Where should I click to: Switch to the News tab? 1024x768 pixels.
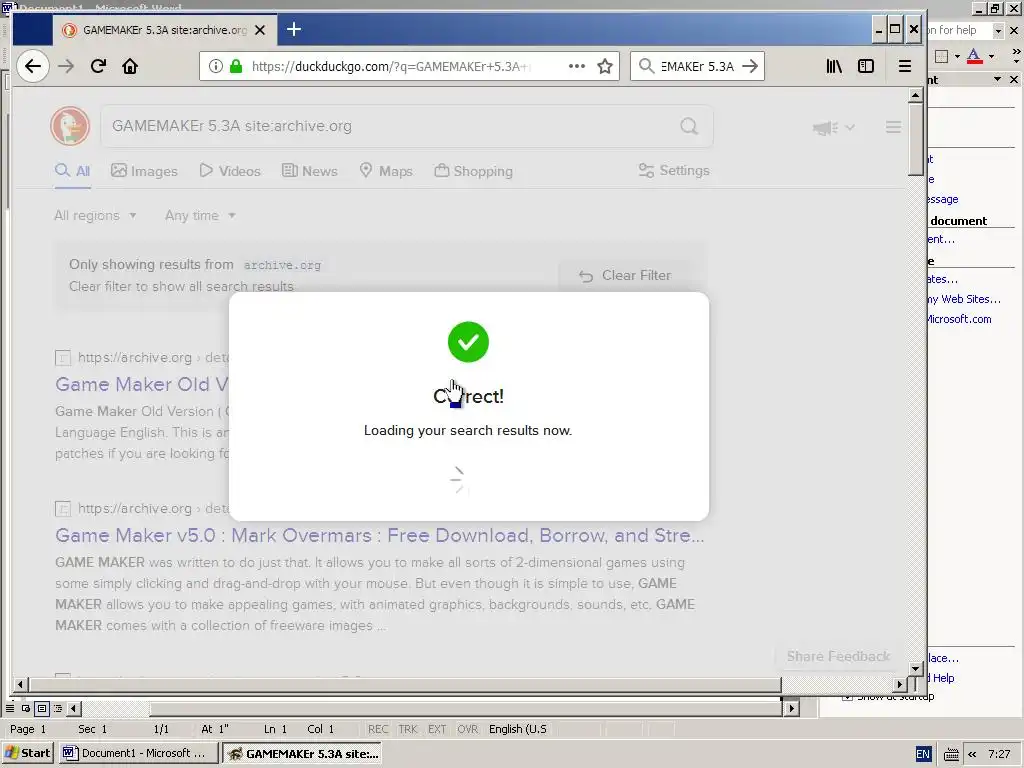pos(310,171)
